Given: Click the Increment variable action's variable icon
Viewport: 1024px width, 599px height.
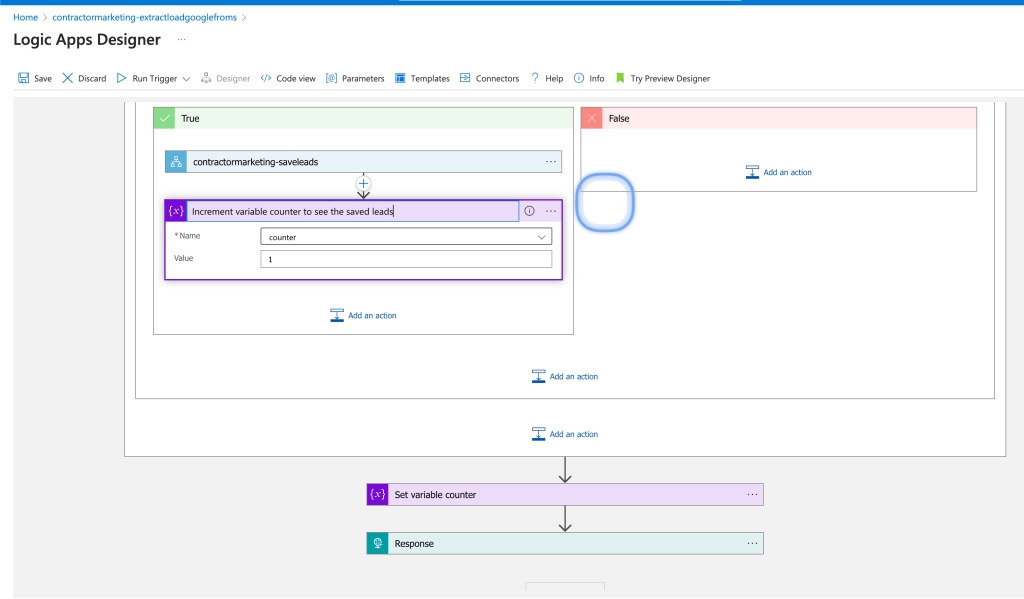Looking at the screenshot, I should [176, 211].
